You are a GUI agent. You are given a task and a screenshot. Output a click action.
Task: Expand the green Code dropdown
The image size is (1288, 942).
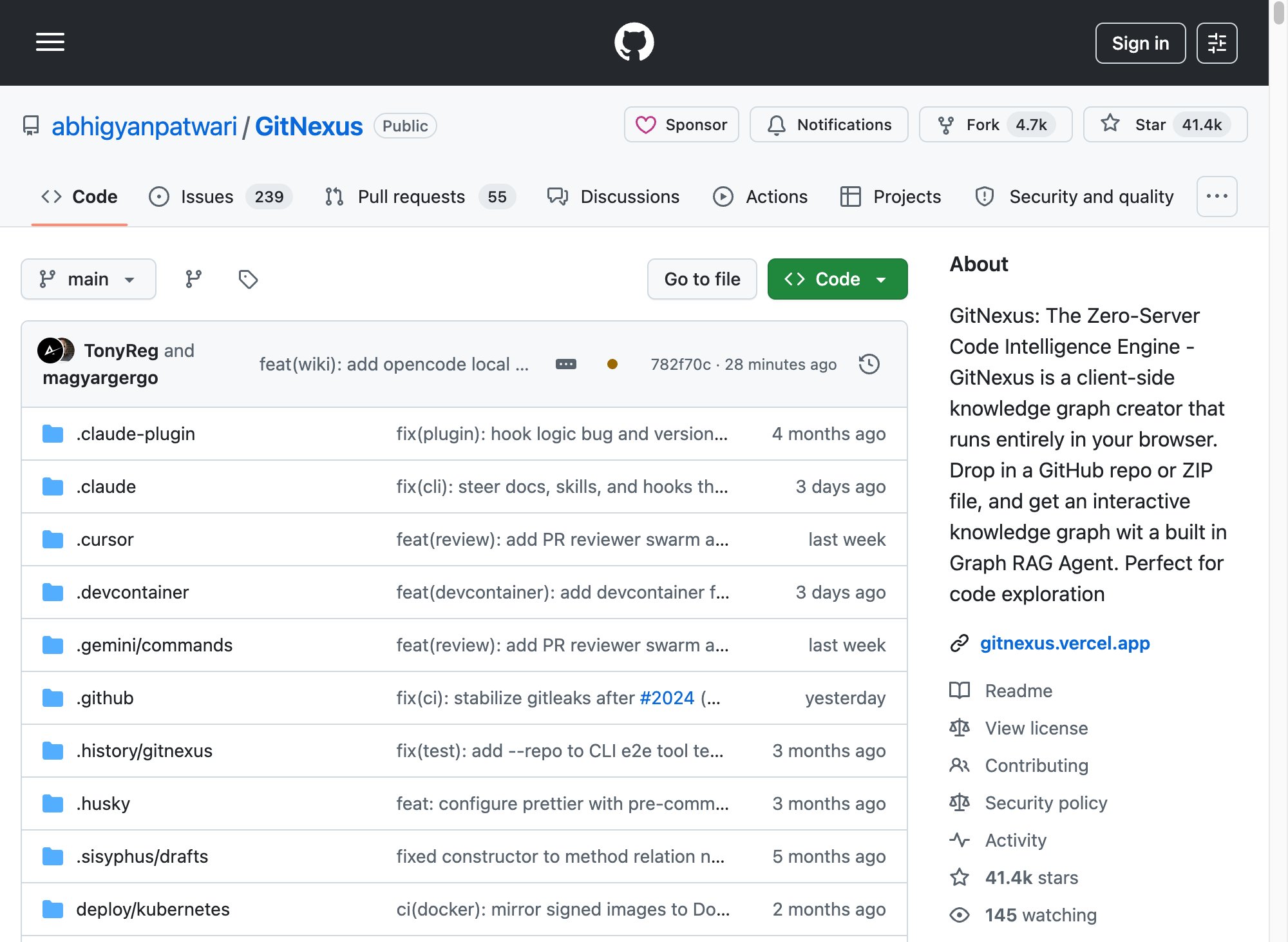pyautogui.click(x=837, y=279)
